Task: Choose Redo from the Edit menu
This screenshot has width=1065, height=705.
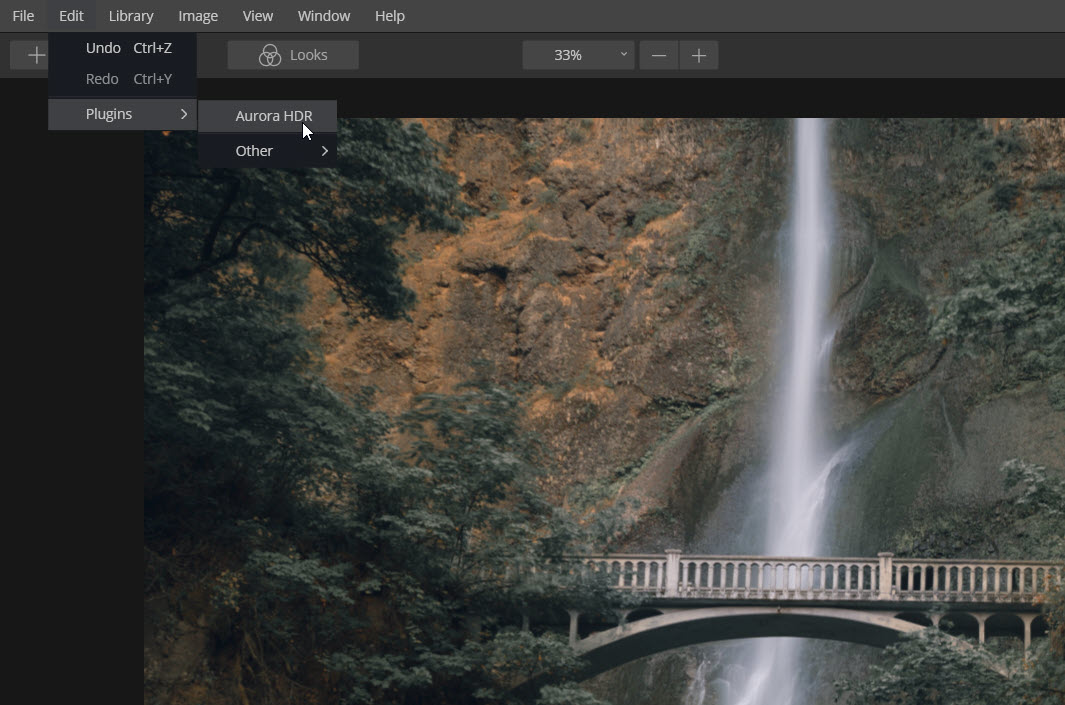Action: (x=123, y=79)
